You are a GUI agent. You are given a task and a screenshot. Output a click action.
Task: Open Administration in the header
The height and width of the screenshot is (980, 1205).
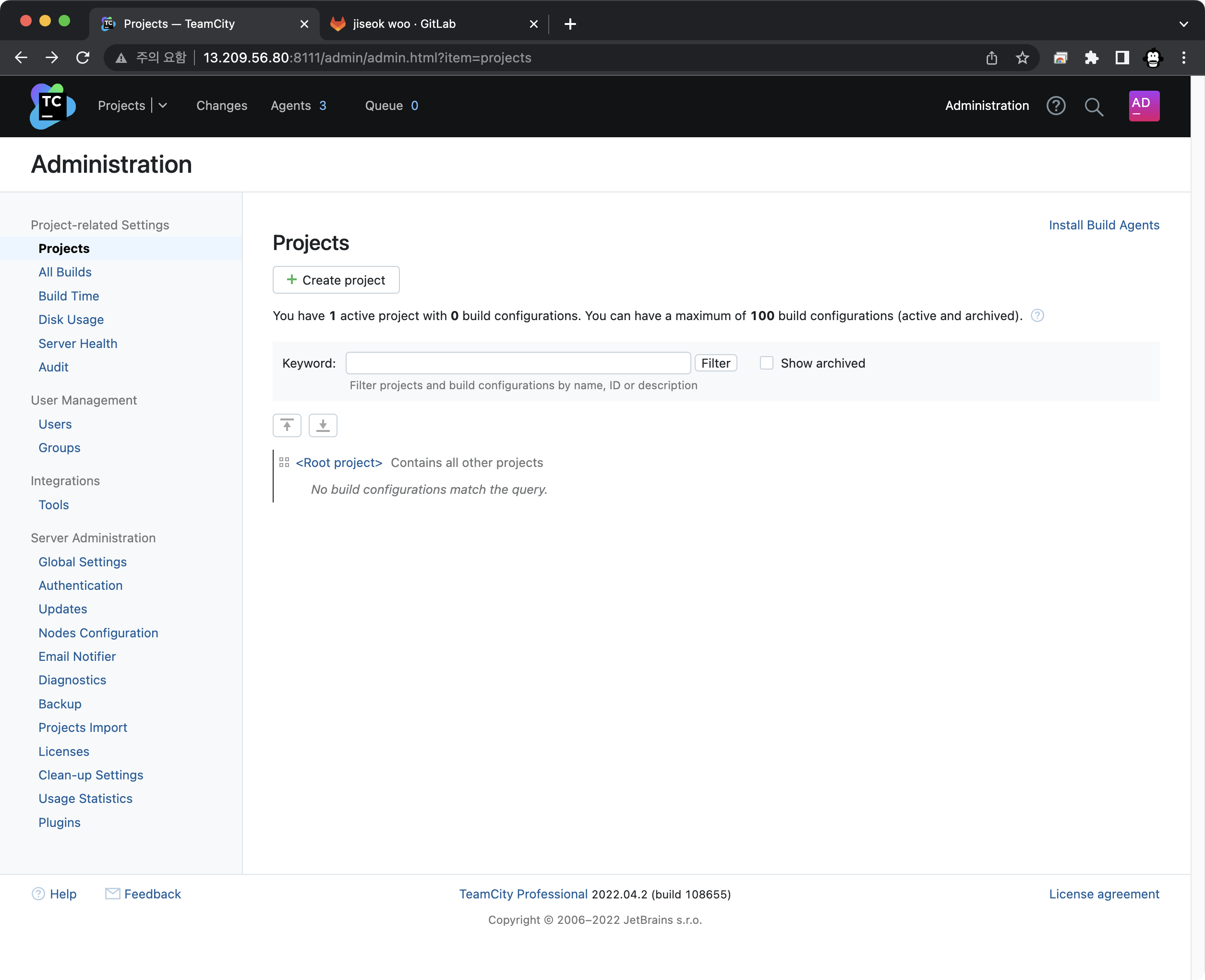[987, 106]
